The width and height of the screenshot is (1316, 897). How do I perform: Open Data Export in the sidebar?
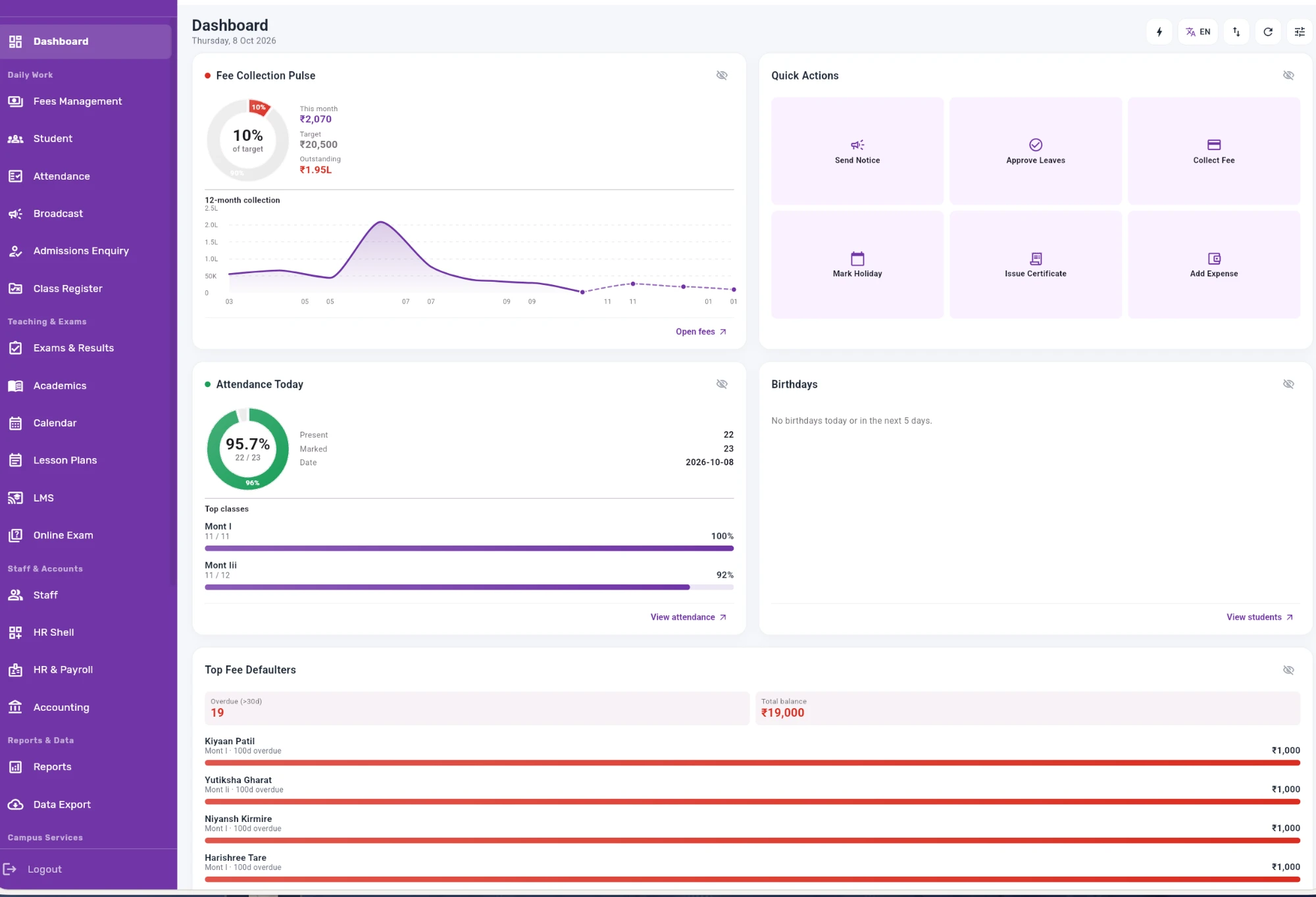pos(86,805)
